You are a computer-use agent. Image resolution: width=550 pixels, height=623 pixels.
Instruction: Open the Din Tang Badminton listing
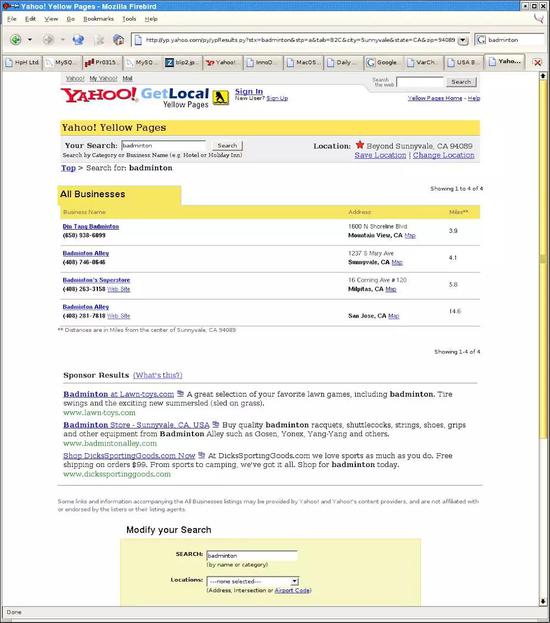coord(91,226)
